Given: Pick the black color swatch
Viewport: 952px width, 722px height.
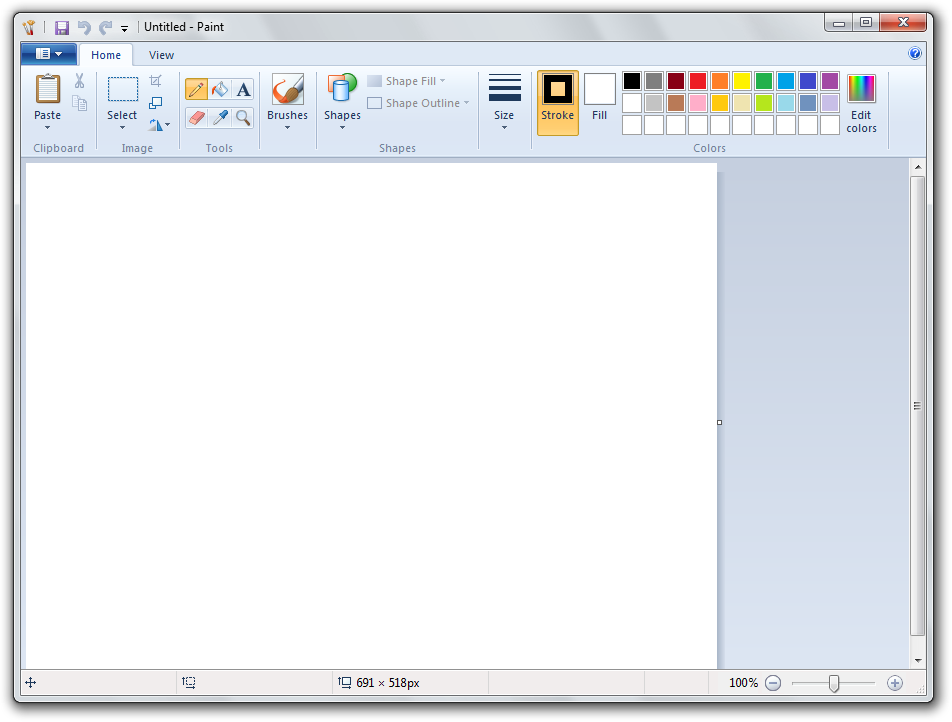Looking at the screenshot, I should click(631, 81).
